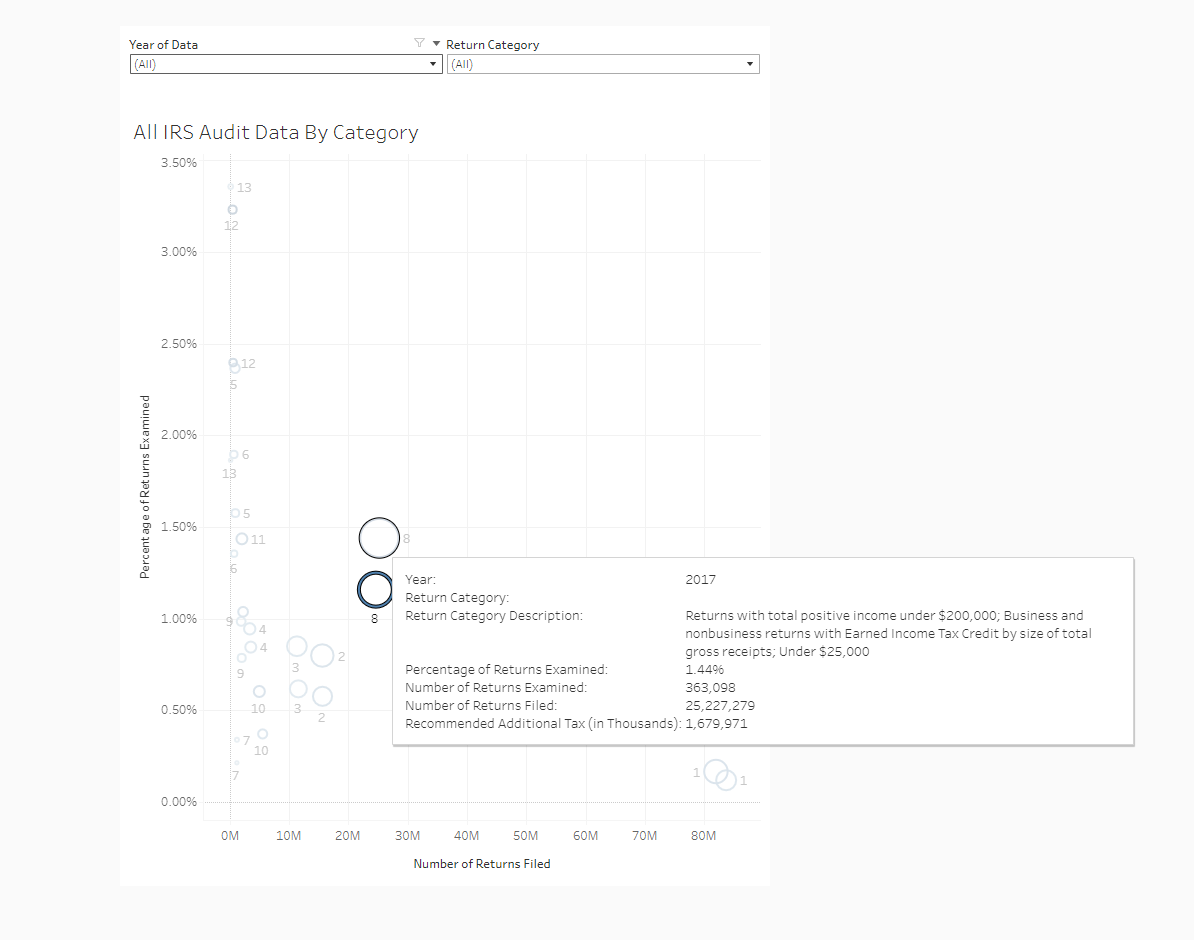Click the Percentage of Returns Examined axis title

pyautogui.click(x=145, y=487)
